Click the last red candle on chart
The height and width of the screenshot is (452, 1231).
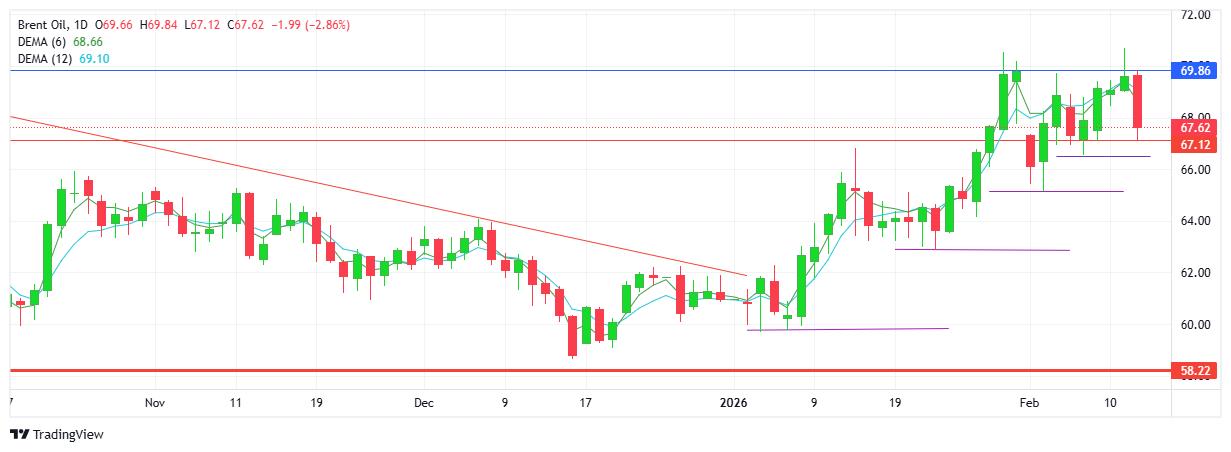point(1137,101)
